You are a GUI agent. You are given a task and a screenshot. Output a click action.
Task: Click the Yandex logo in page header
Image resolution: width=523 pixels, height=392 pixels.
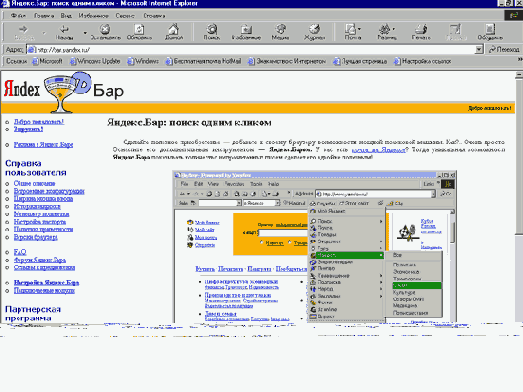click(22, 88)
